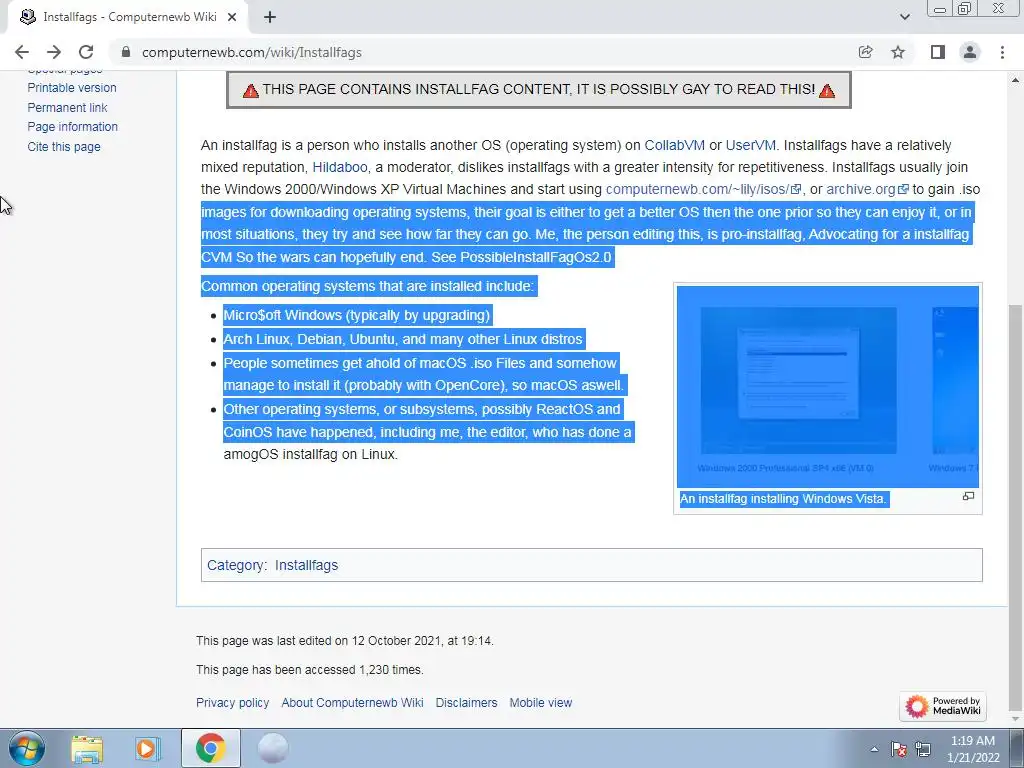Focus the address bar URL
This screenshot has width=1024, height=768.
coord(251,52)
